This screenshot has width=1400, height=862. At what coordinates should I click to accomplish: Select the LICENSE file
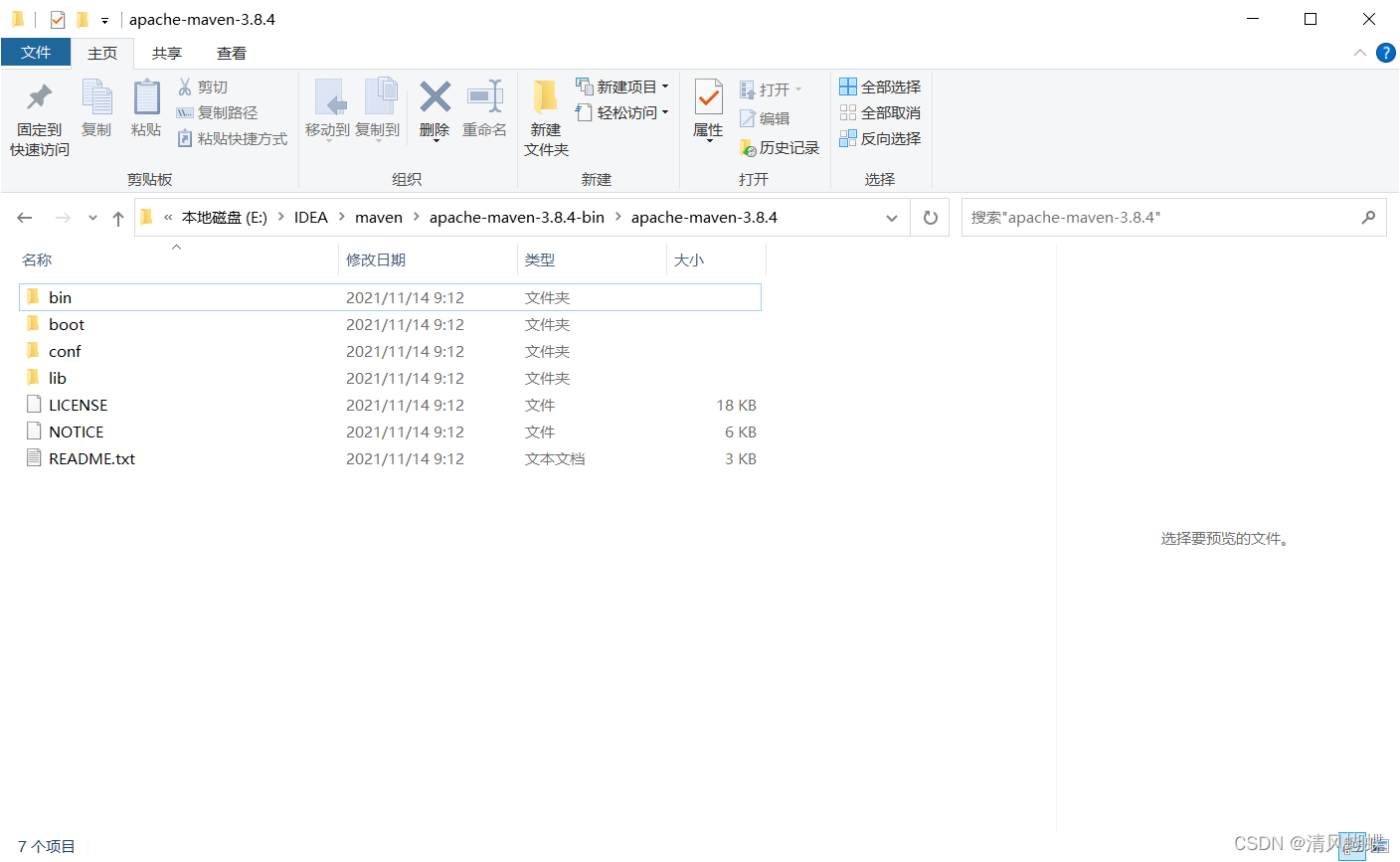[390, 405]
